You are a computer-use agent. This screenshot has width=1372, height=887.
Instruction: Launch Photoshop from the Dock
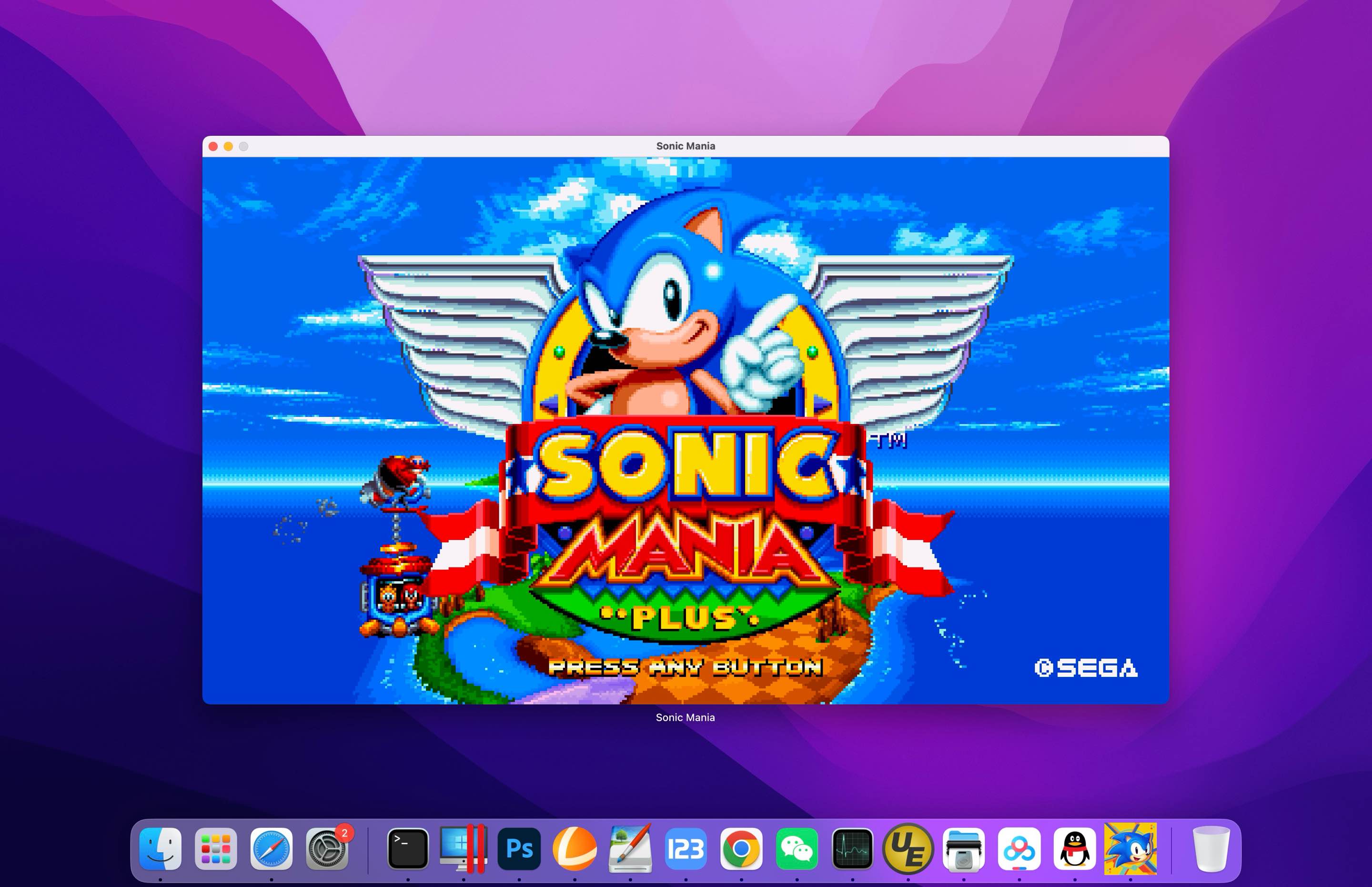click(519, 848)
